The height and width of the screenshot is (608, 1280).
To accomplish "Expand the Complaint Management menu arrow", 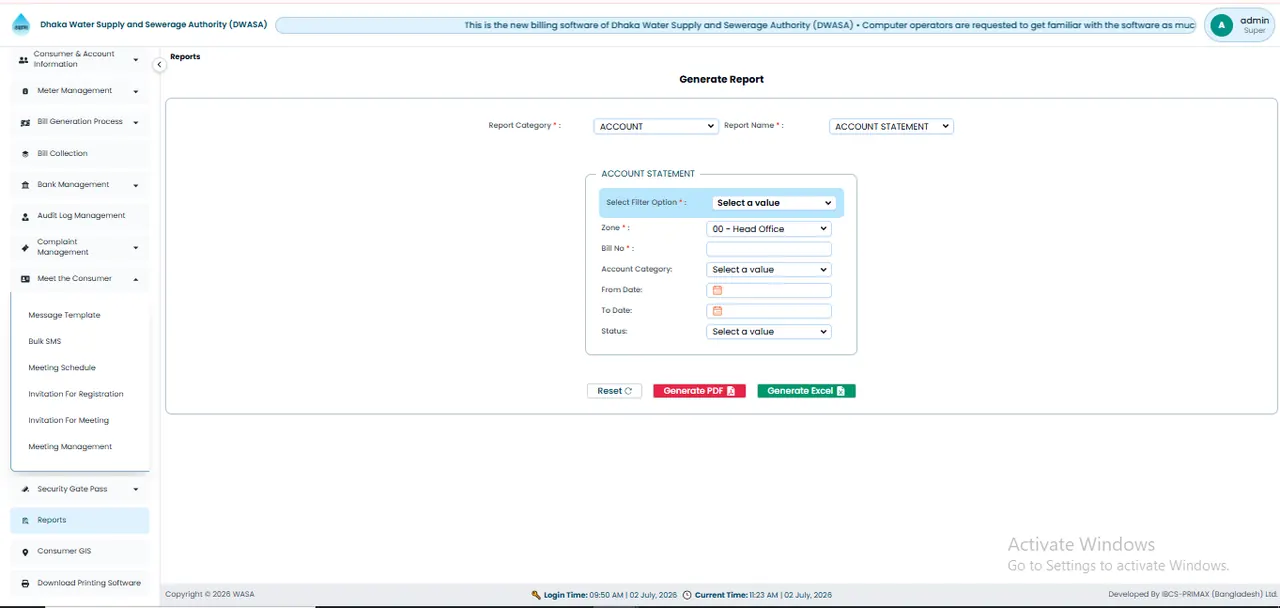I will tap(136, 247).
